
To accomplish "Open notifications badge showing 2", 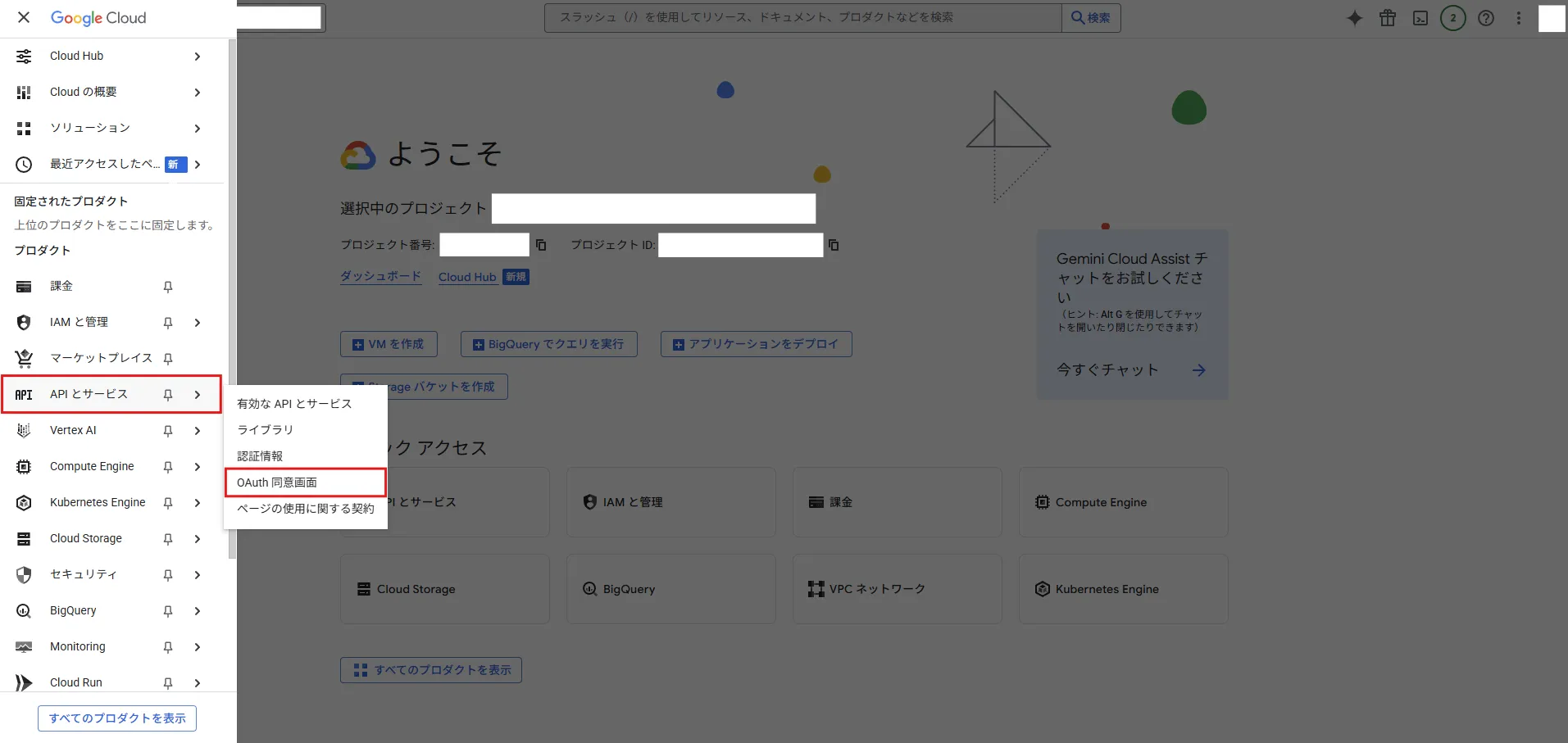I will point(1453,18).
